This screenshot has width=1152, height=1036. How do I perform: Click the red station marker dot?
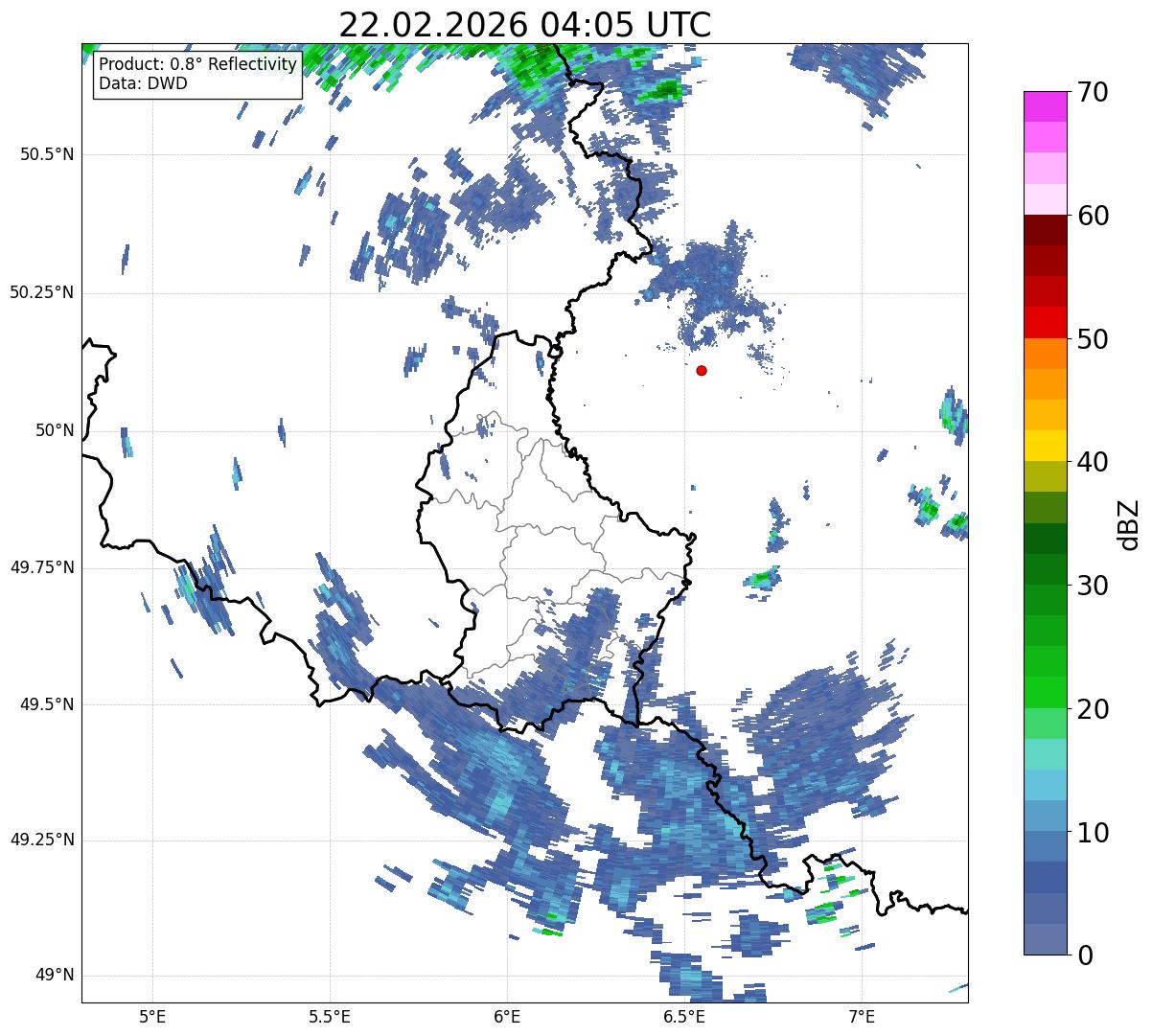pyautogui.click(x=702, y=370)
